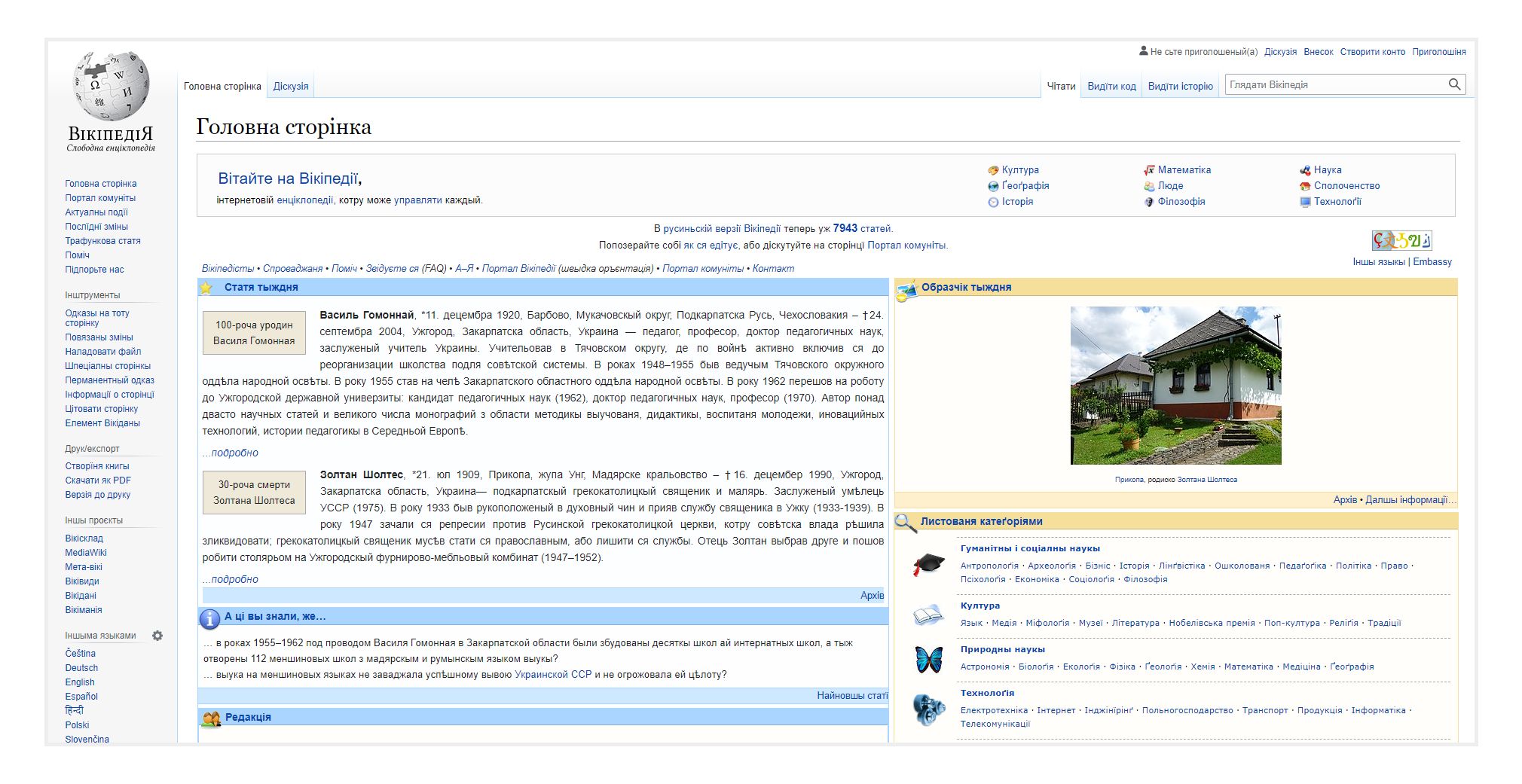The height and width of the screenshot is (784, 1522).
Task: Click the Астрономія category link
Action: (x=985, y=667)
